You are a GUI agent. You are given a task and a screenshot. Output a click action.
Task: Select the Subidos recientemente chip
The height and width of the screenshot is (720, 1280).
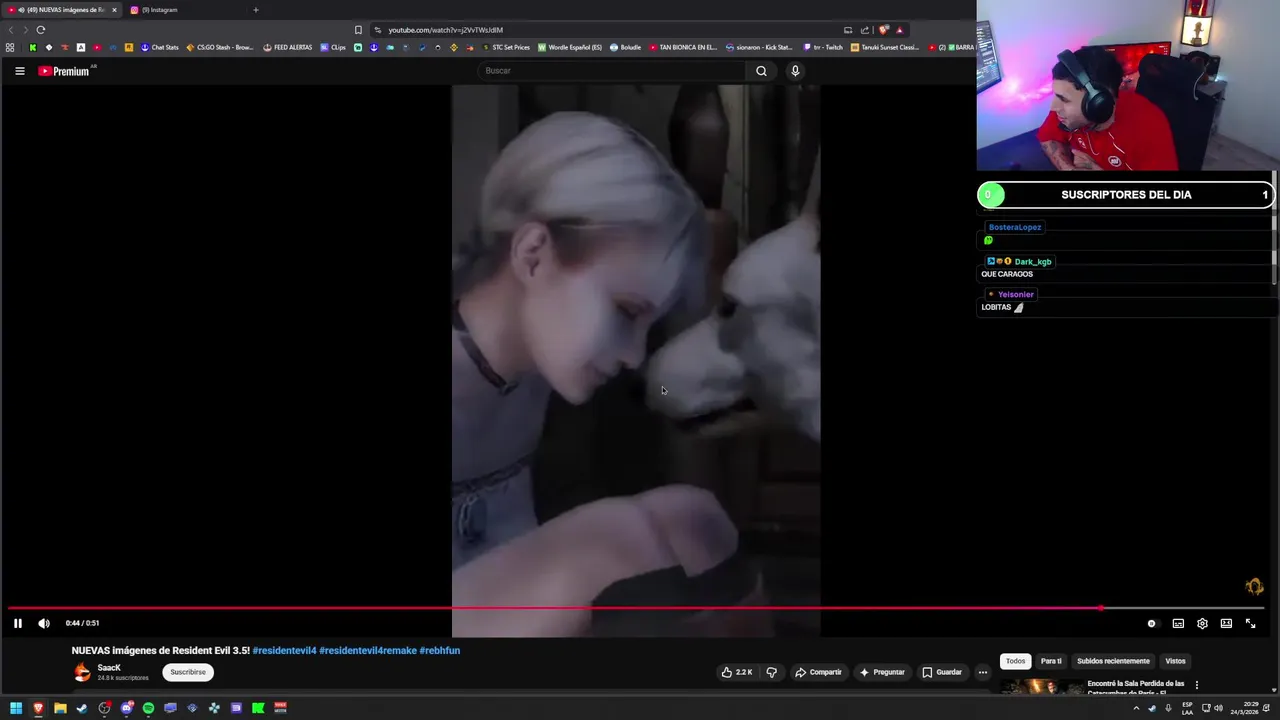(1113, 661)
